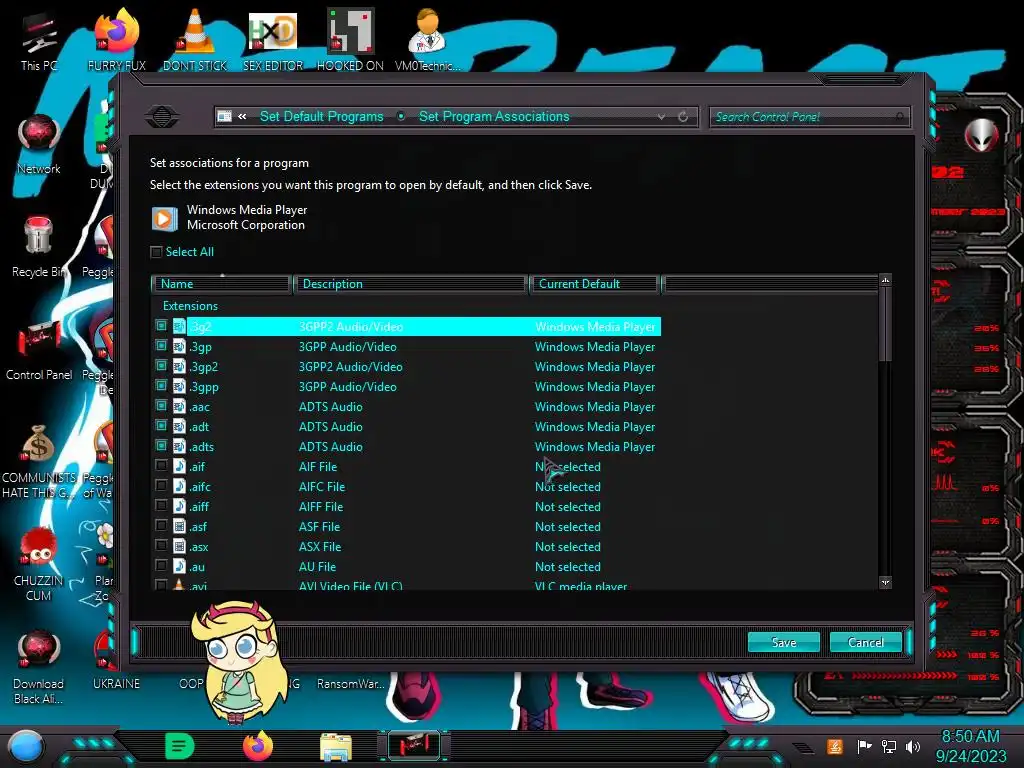Open the address bar history dropdown arrow
The image size is (1024, 768).
(662, 117)
